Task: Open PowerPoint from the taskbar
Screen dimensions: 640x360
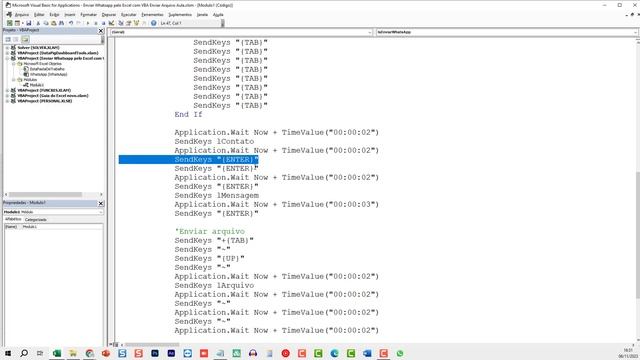Action: [x=106, y=353]
